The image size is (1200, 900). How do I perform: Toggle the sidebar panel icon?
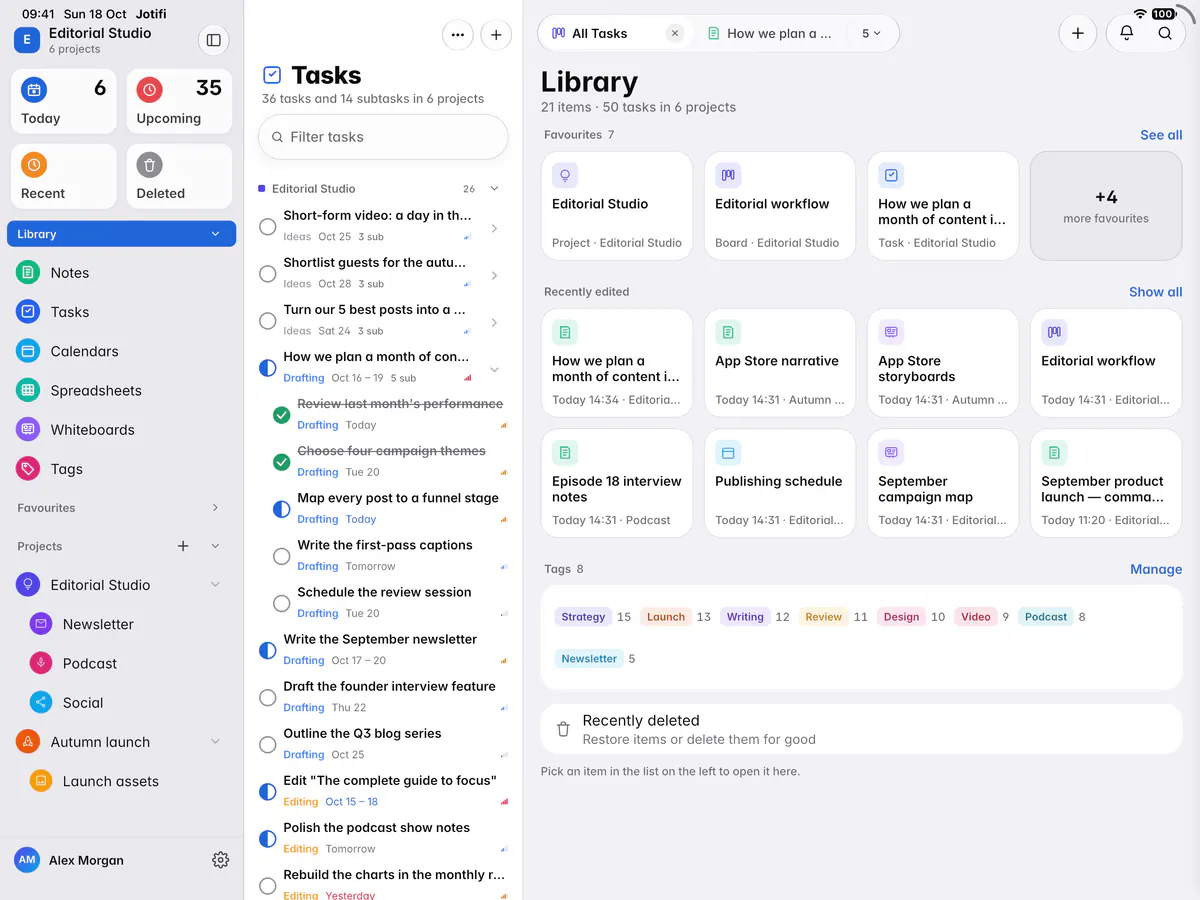coord(213,40)
